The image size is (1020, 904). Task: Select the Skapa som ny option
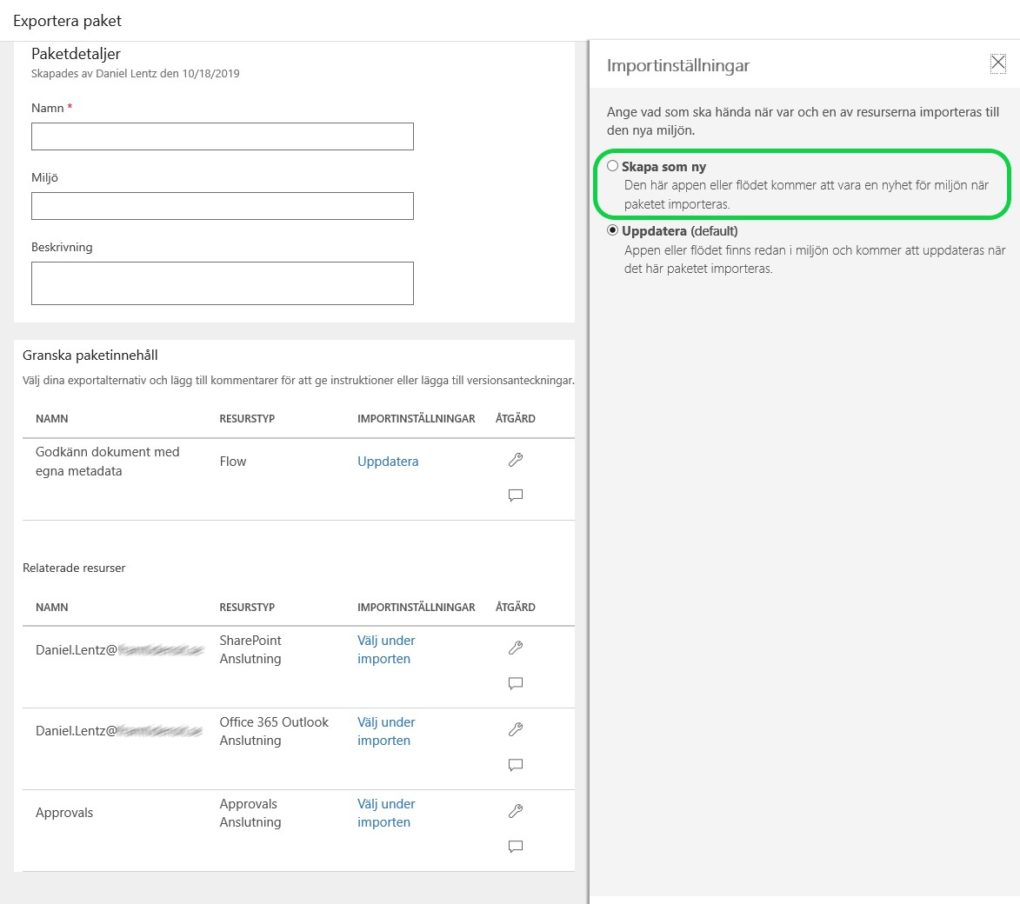tap(612, 166)
